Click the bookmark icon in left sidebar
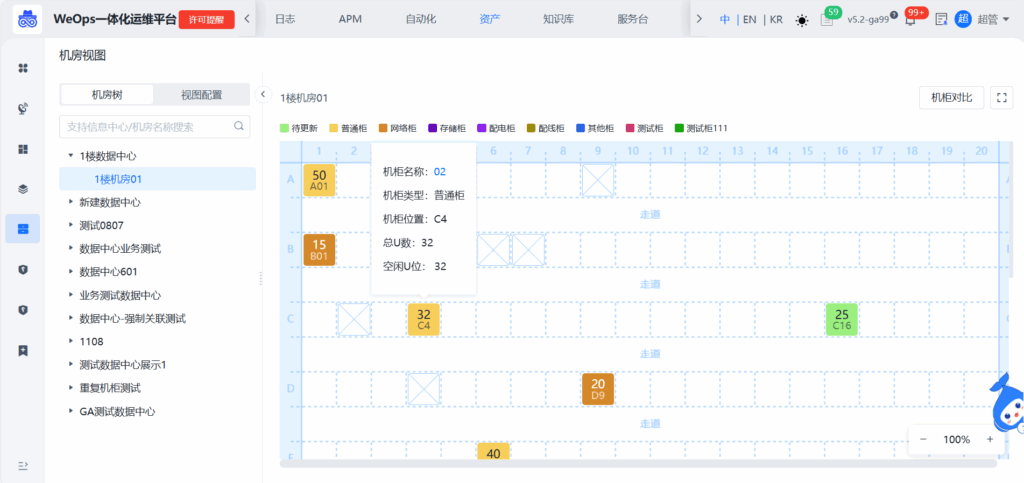This screenshot has height=483, width=1024. coord(22,351)
